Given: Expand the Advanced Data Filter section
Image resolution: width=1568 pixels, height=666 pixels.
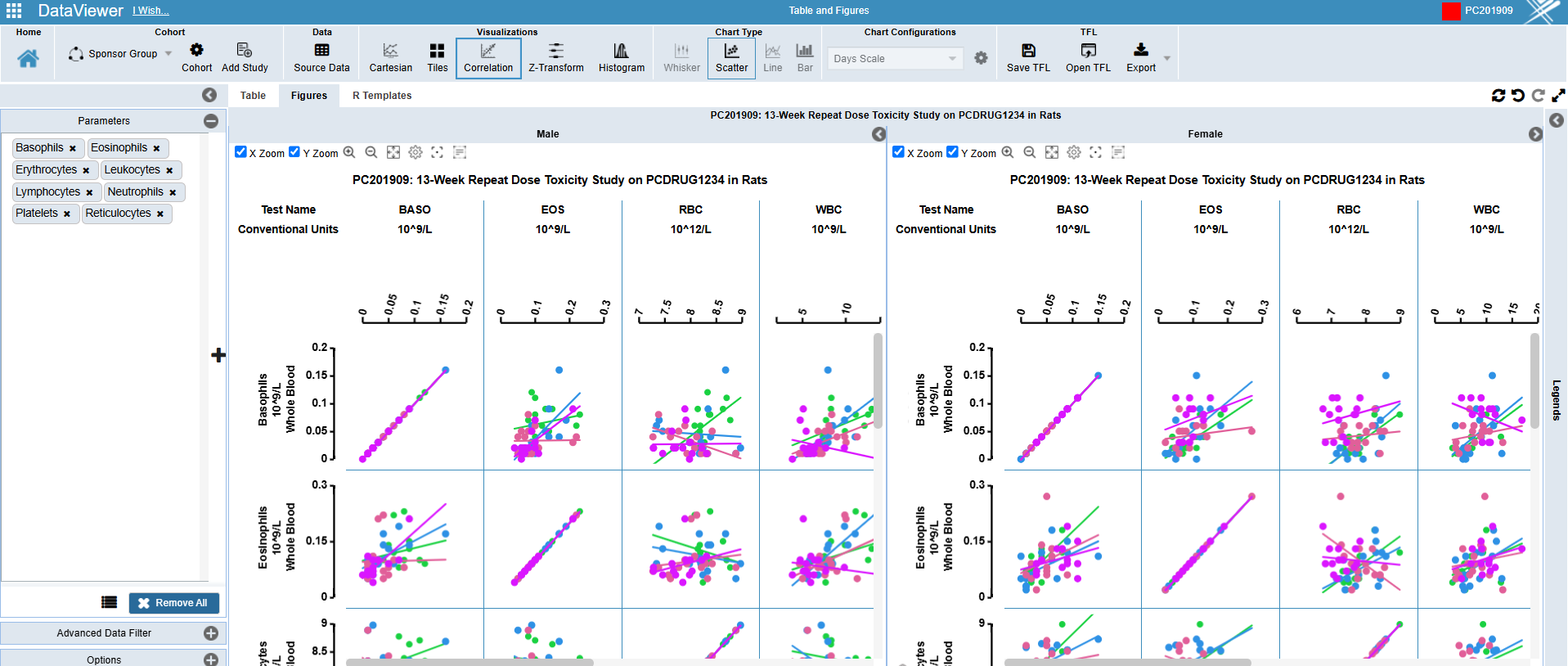Looking at the screenshot, I should (x=211, y=633).
